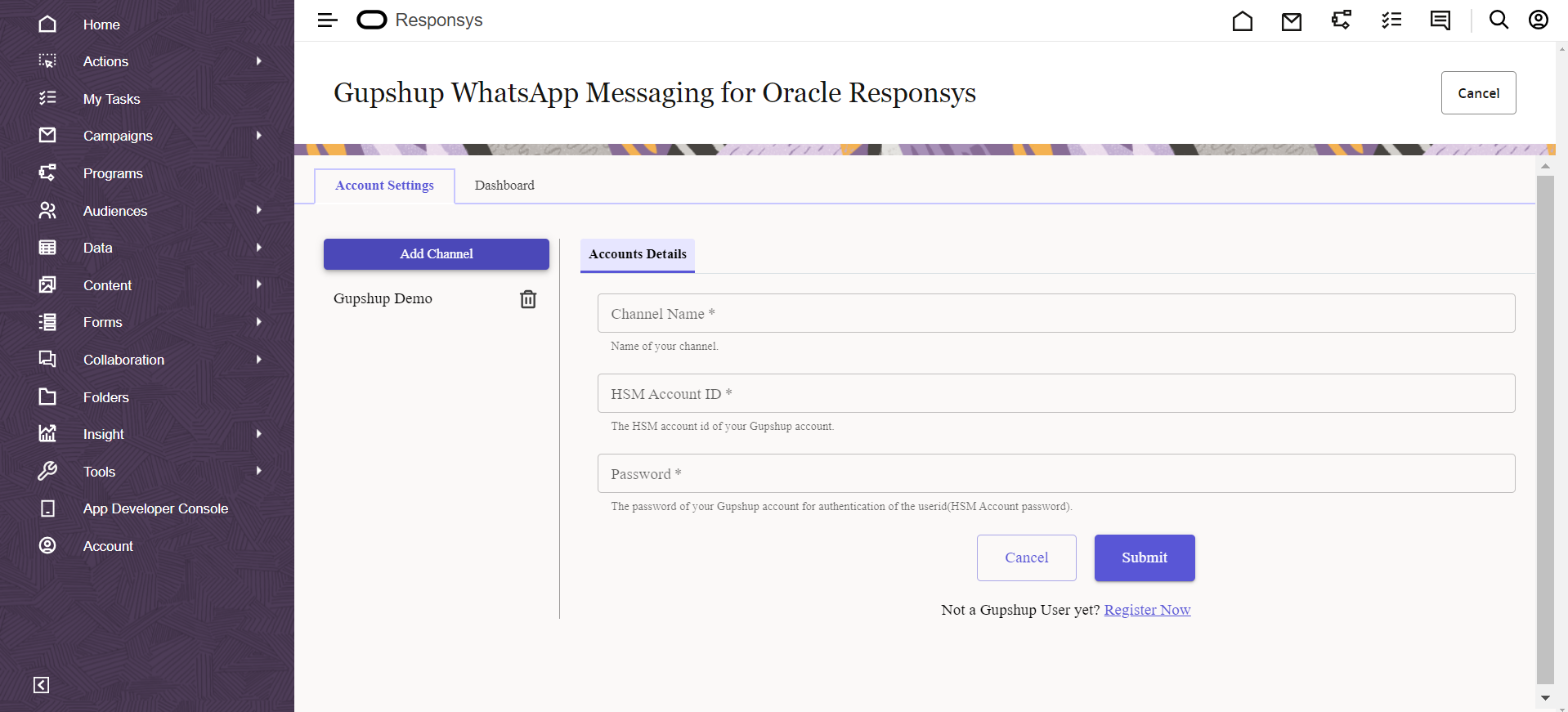
Task: Focus the HSM Account ID field
Action: click(1056, 393)
